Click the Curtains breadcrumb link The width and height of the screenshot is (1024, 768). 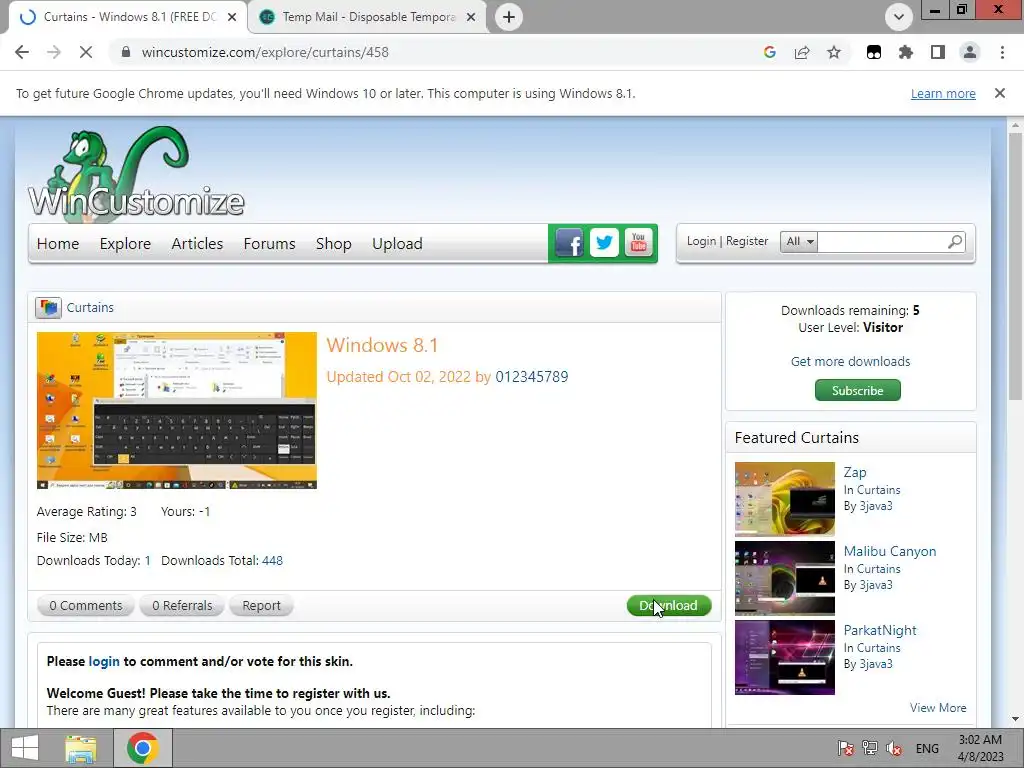(90, 308)
